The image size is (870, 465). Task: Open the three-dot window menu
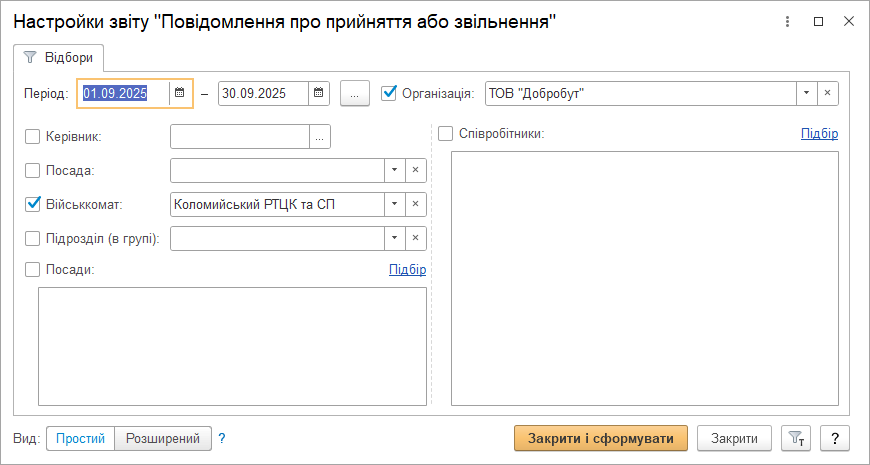[789, 21]
